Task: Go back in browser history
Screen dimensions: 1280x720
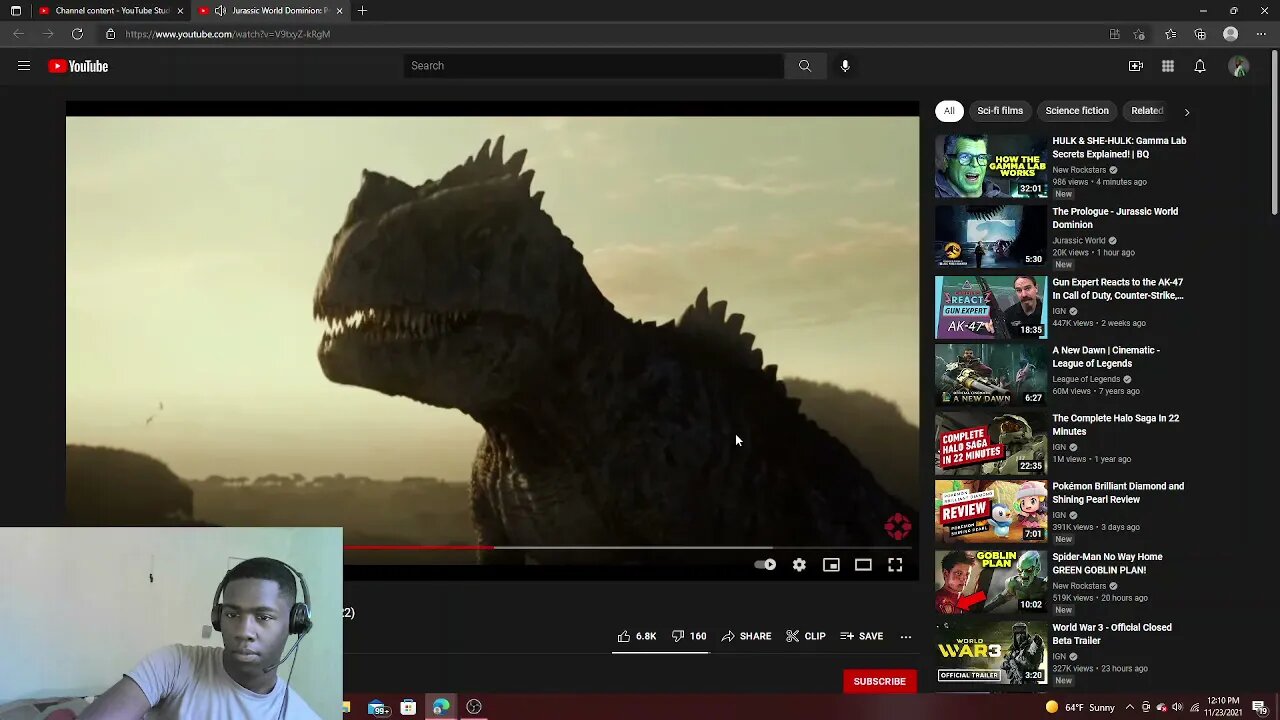Action: (x=18, y=34)
